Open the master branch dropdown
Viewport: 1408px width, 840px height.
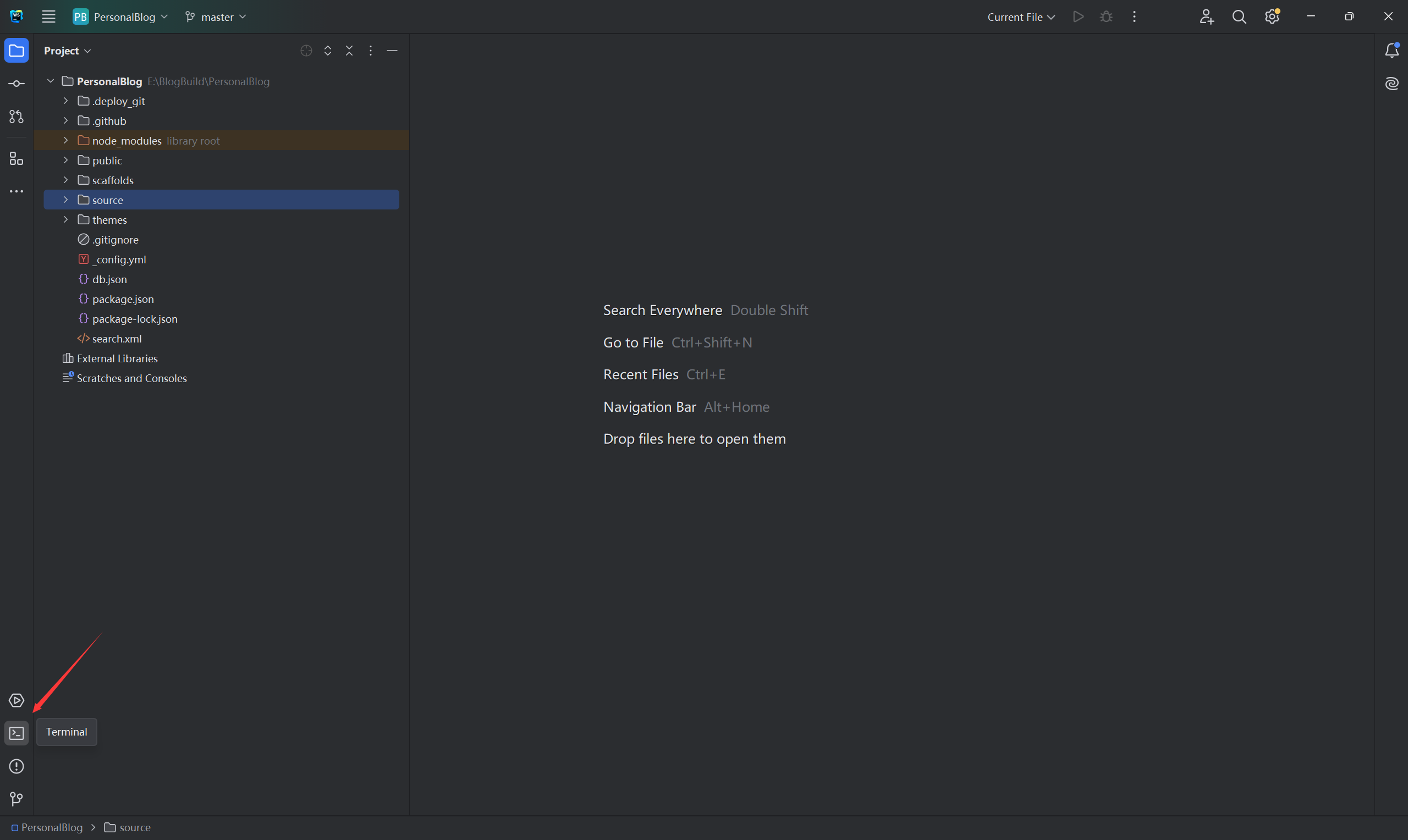point(216,17)
